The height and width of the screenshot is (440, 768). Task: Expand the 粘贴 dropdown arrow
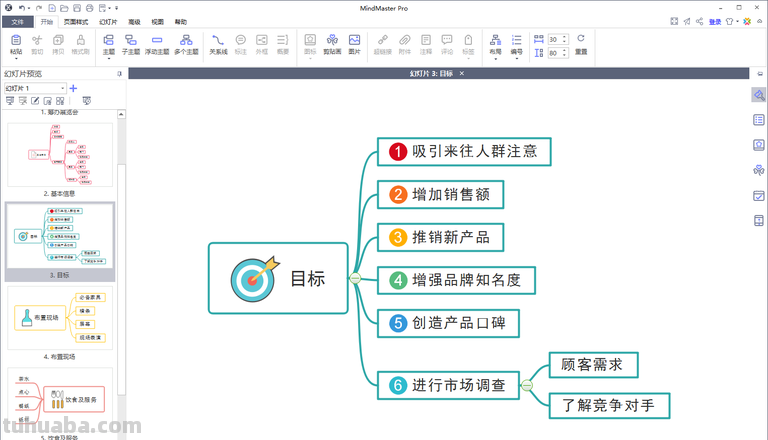coord(16,59)
